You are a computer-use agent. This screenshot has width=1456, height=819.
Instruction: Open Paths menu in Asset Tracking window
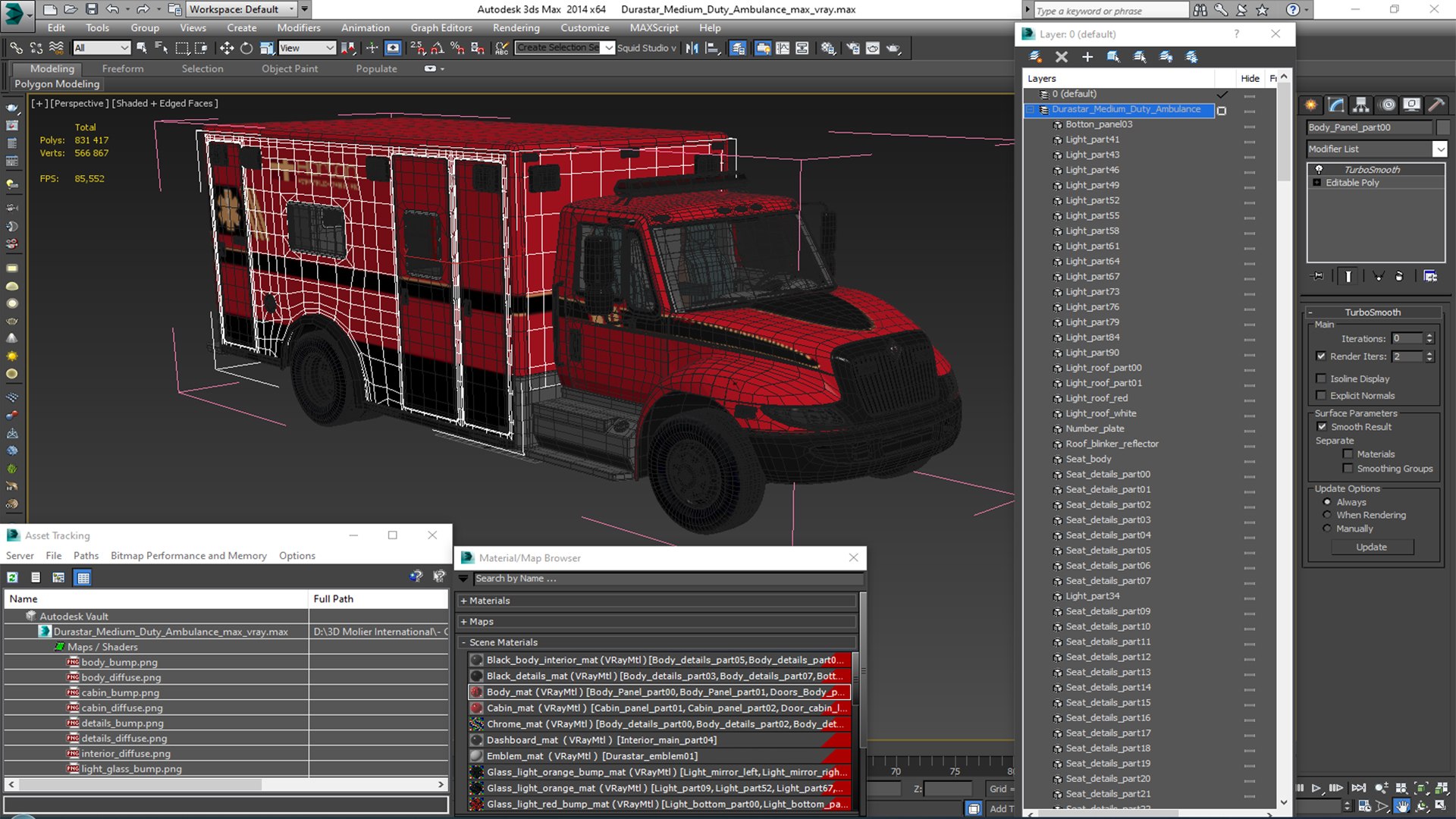pos(86,556)
